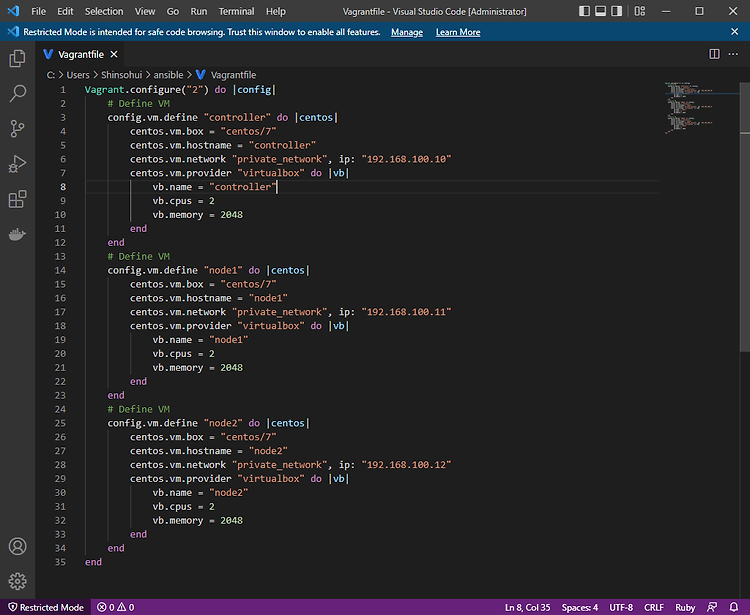This screenshot has width=750, height=615.
Task: Open the Extensions view
Action: pos(17,199)
